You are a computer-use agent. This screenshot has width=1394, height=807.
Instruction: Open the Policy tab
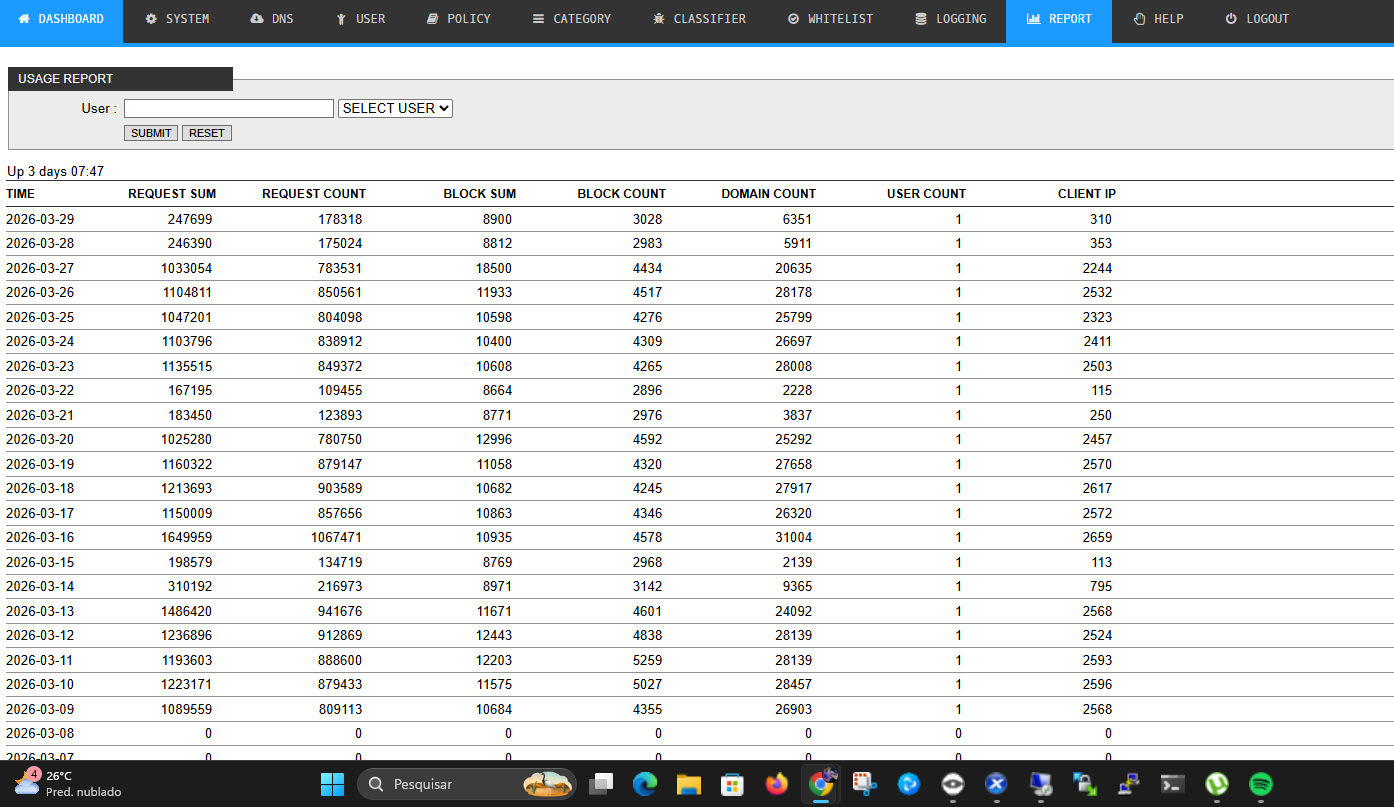[x=459, y=19]
